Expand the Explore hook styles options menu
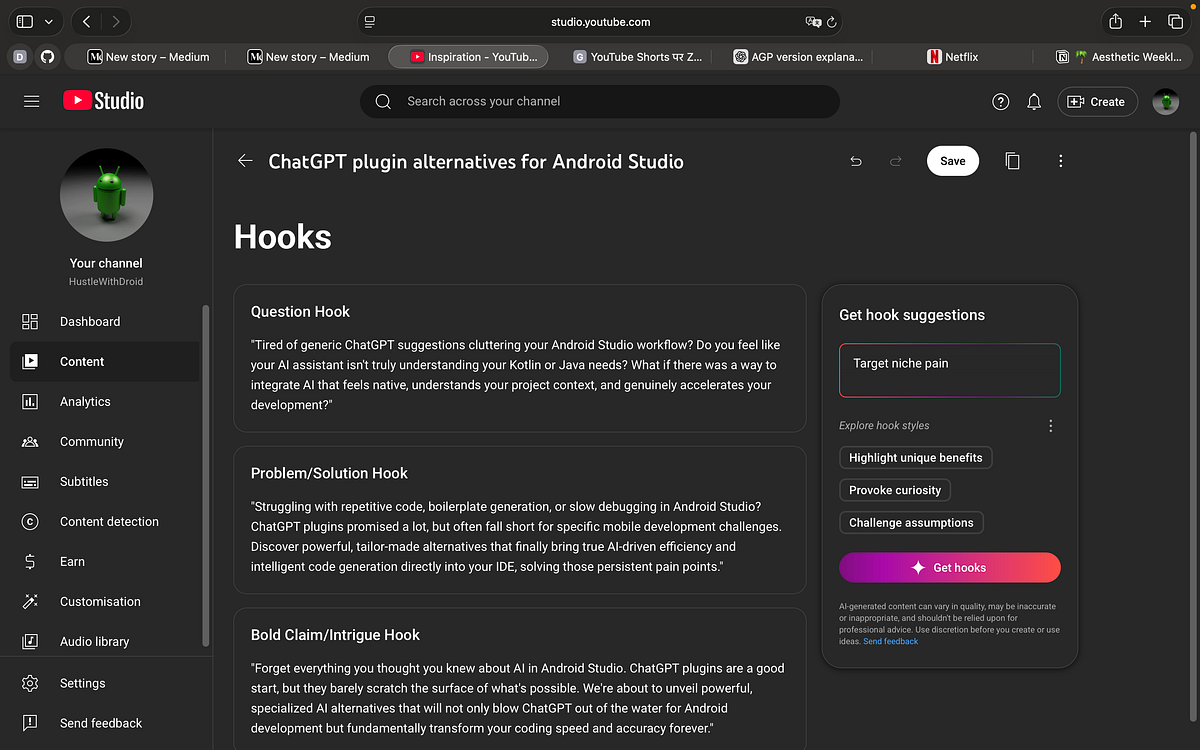Image resolution: width=1200 pixels, height=750 pixels. (x=1050, y=426)
